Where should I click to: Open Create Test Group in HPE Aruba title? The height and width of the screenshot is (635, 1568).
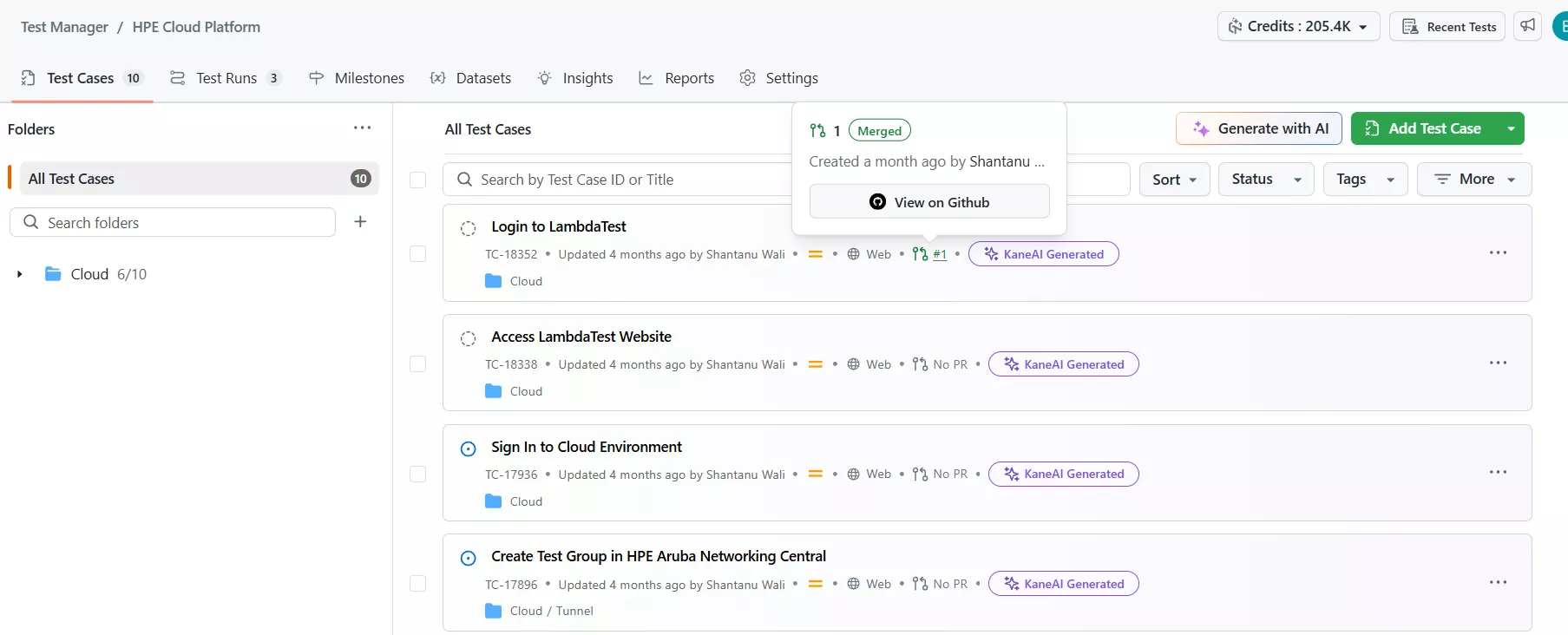[659, 556]
